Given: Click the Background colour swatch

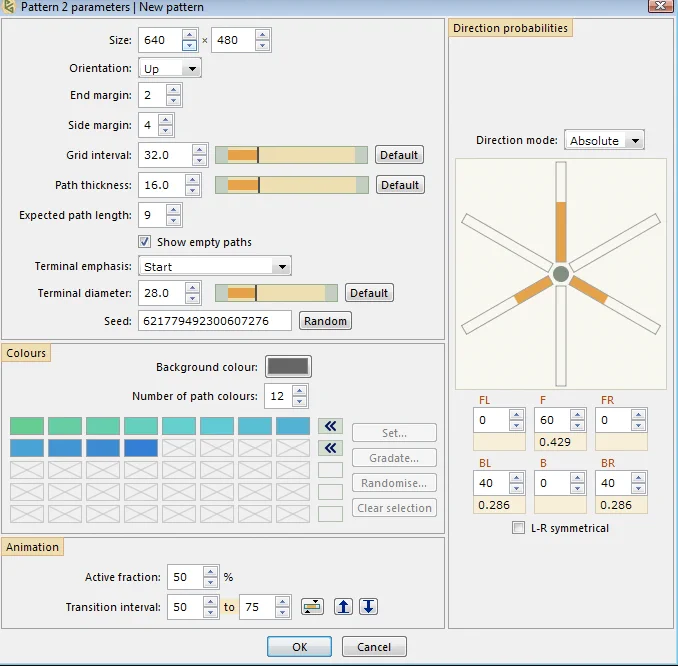Looking at the screenshot, I should click(288, 367).
